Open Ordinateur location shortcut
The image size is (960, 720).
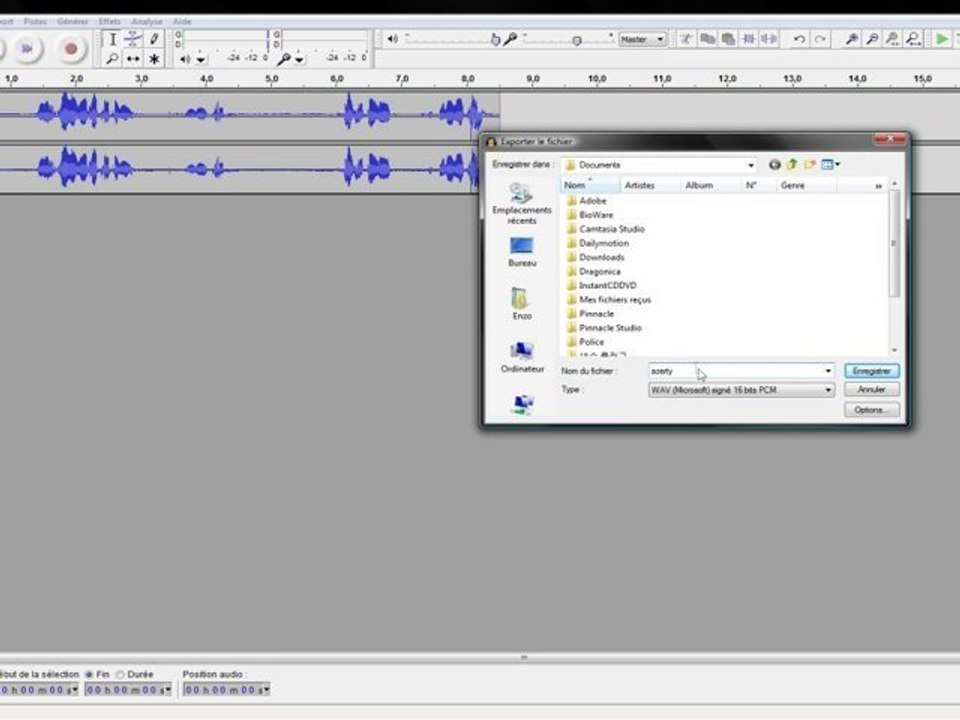tap(522, 357)
